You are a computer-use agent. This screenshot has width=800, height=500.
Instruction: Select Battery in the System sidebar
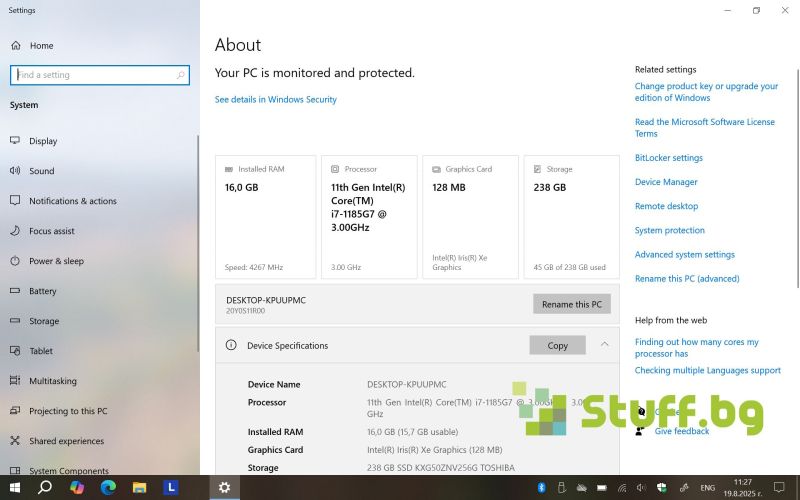[42, 291]
